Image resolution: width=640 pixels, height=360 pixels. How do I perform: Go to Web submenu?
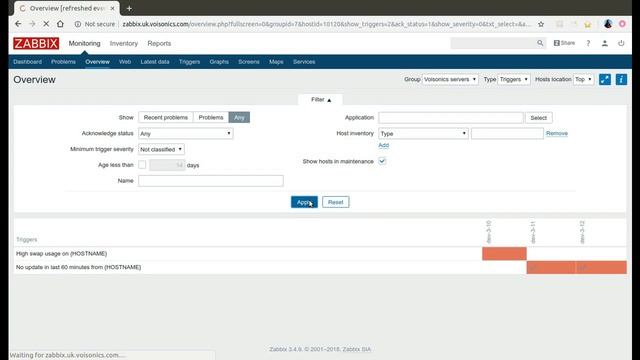point(125,62)
